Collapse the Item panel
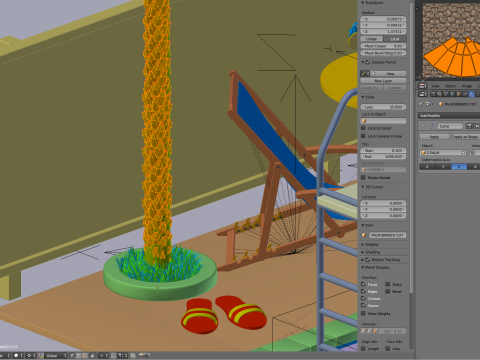Screen dimensions: 480x360 (363, 225)
